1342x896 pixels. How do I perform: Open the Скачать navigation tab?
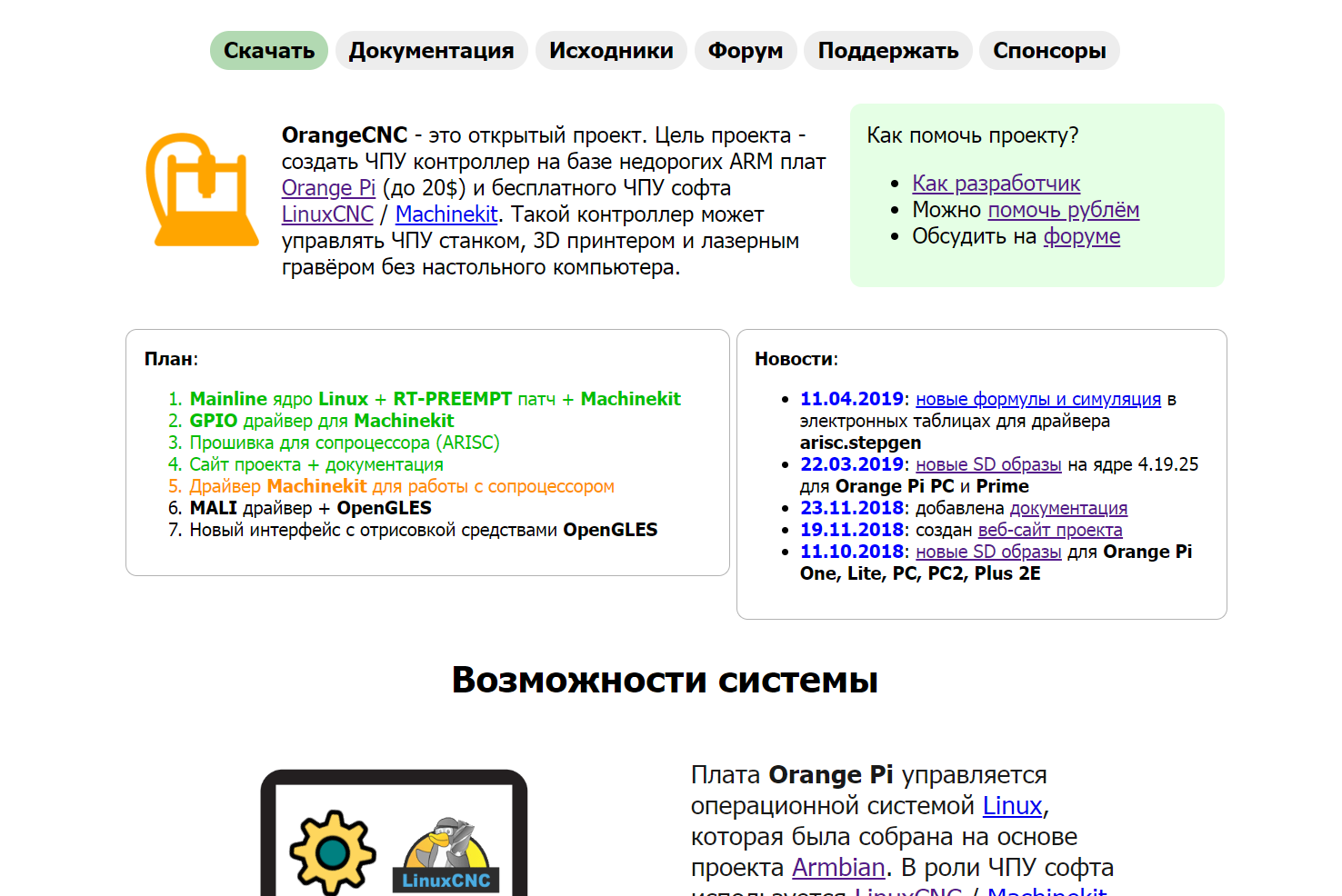[x=269, y=51]
